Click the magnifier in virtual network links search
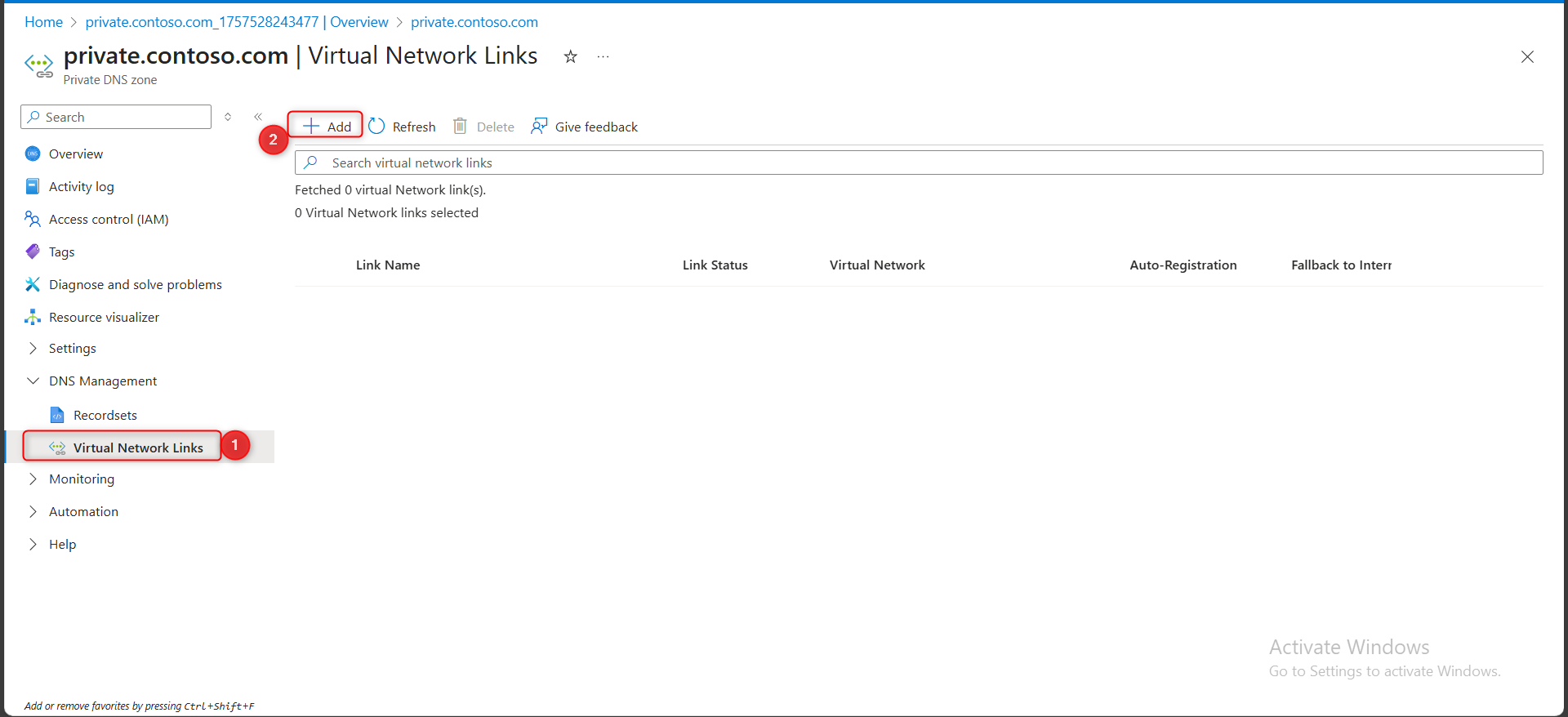Viewport: 1568px width, 717px height. coord(311,163)
